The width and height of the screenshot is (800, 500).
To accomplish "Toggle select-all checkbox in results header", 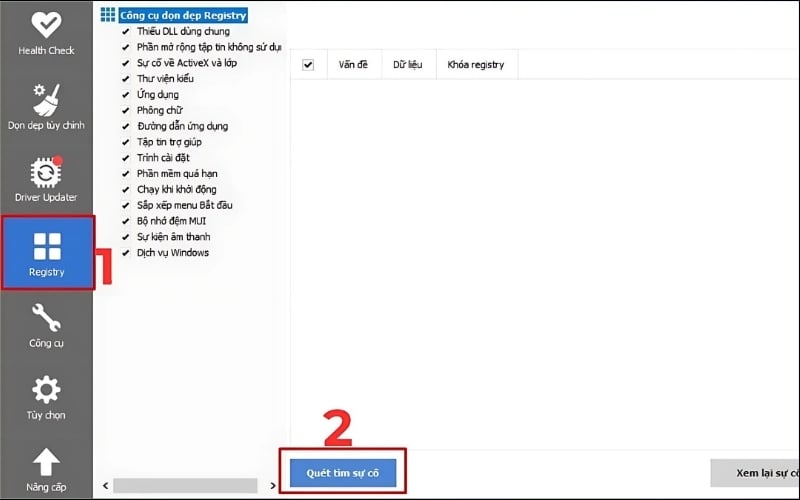I will [308, 65].
